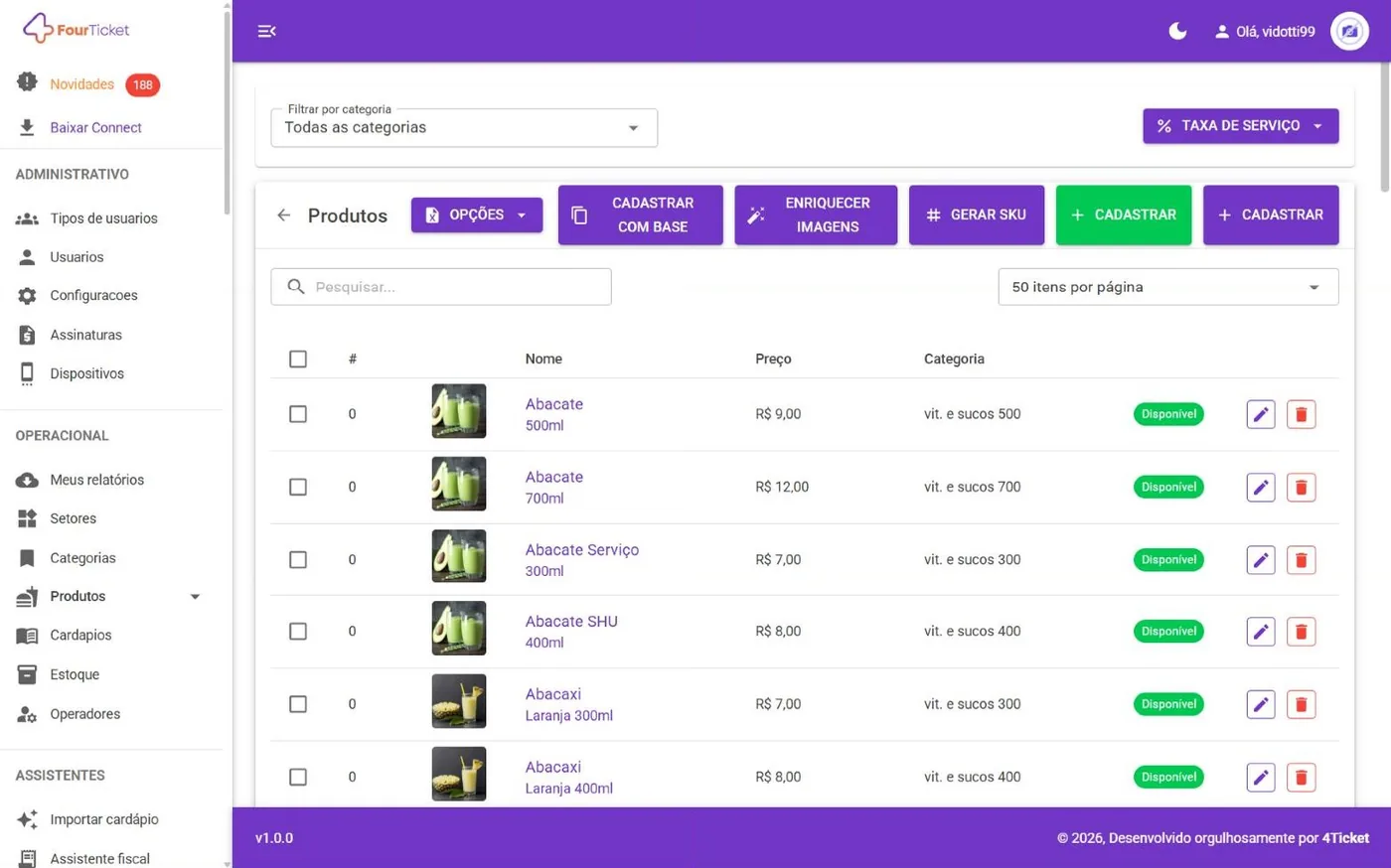This screenshot has width=1391, height=868.
Task: Go back with arrow beside Produtos title
Action: point(284,215)
